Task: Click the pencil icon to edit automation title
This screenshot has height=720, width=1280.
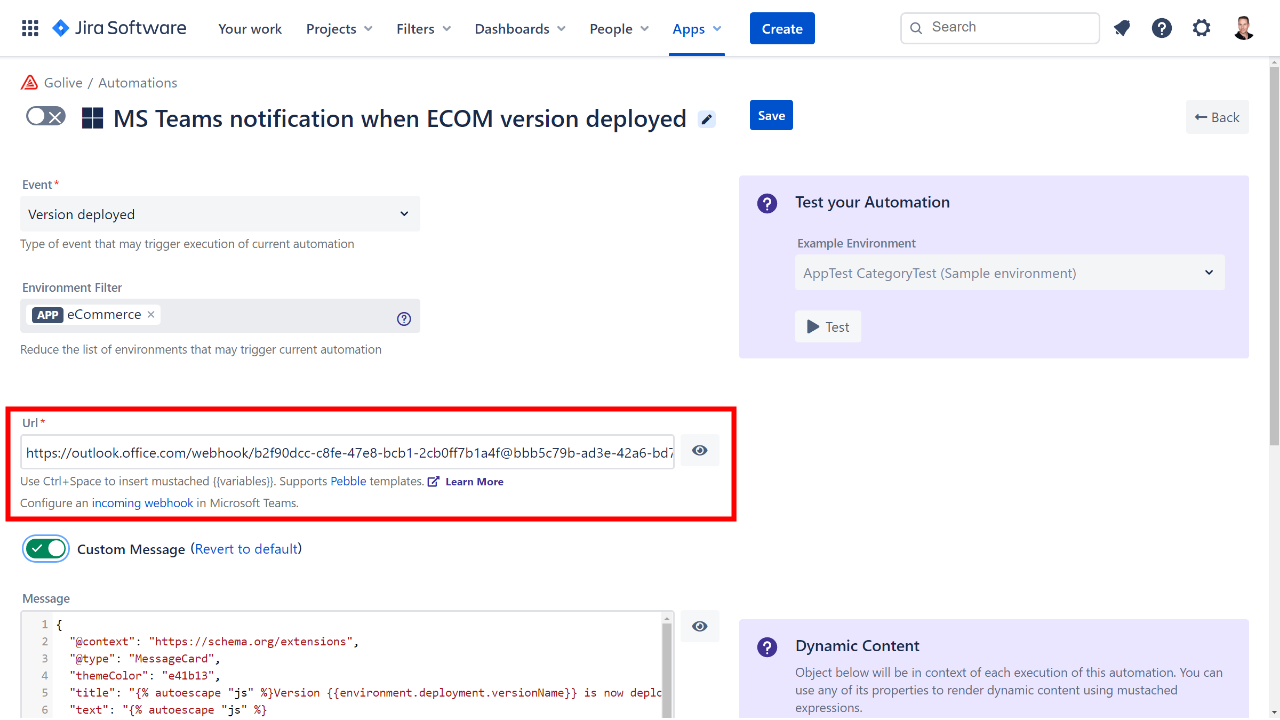Action: [x=707, y=120]
